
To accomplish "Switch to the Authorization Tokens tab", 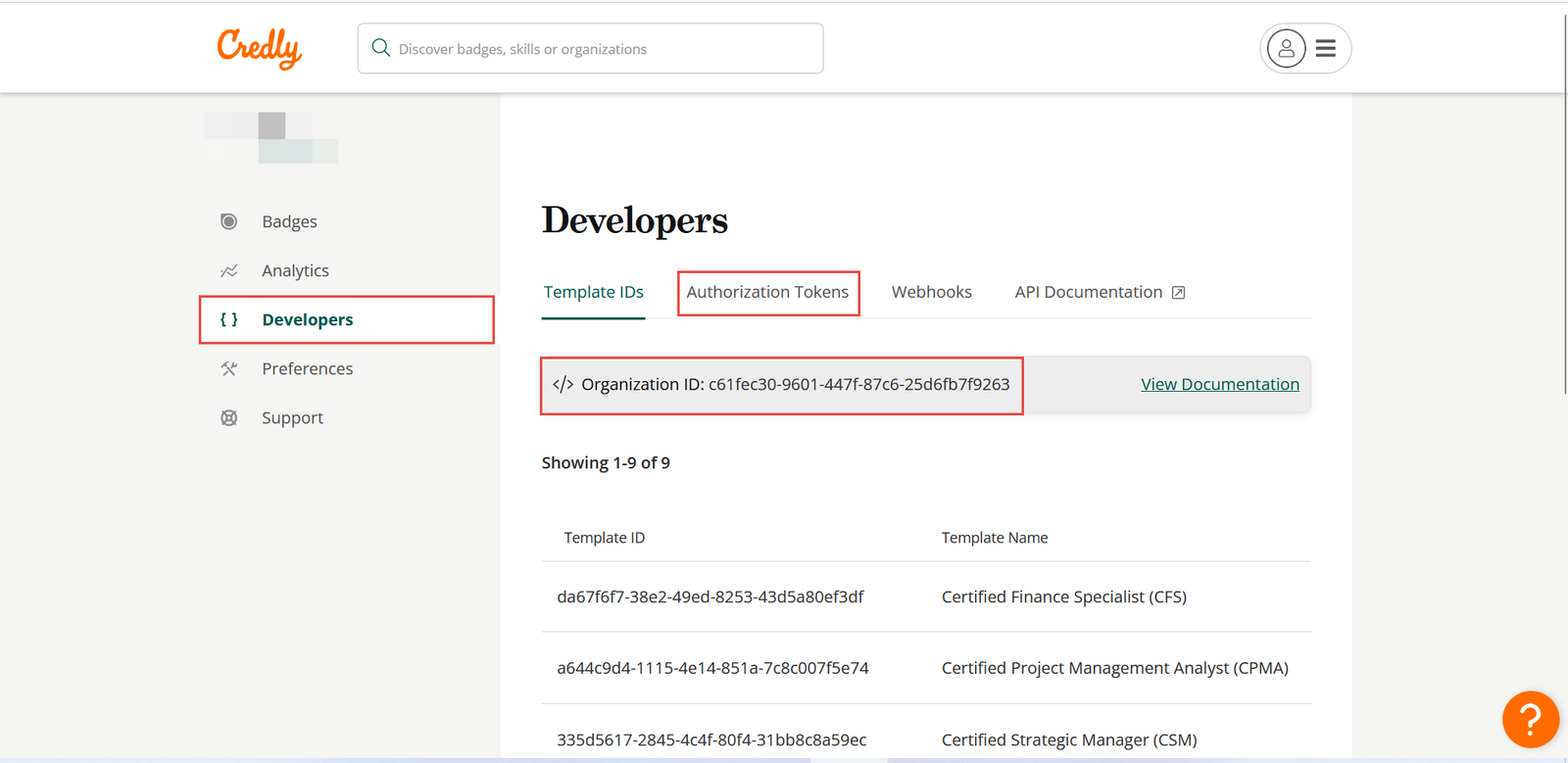I will [x=767, y=292].
